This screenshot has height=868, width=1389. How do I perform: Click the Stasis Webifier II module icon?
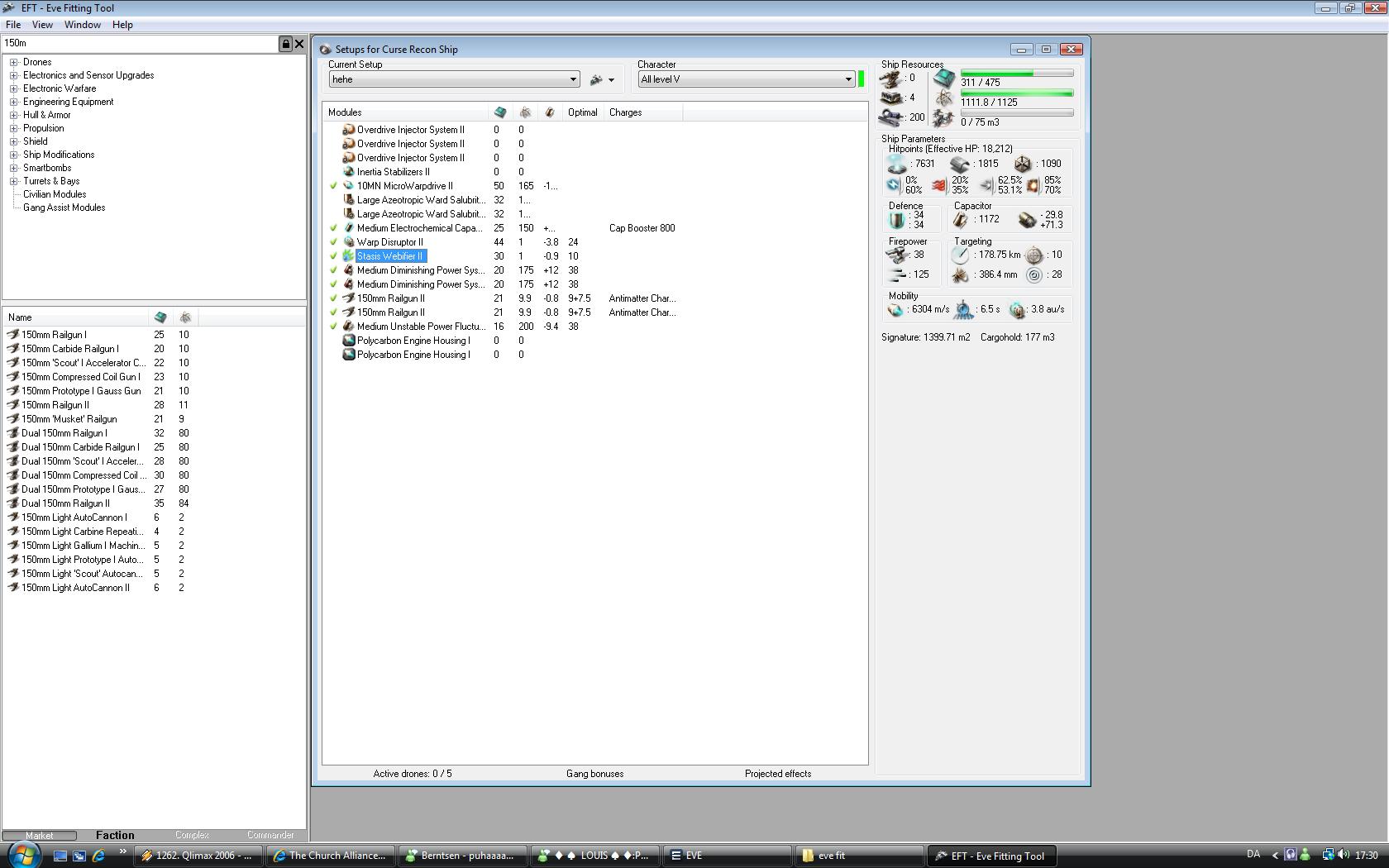(x=348, y=256)
